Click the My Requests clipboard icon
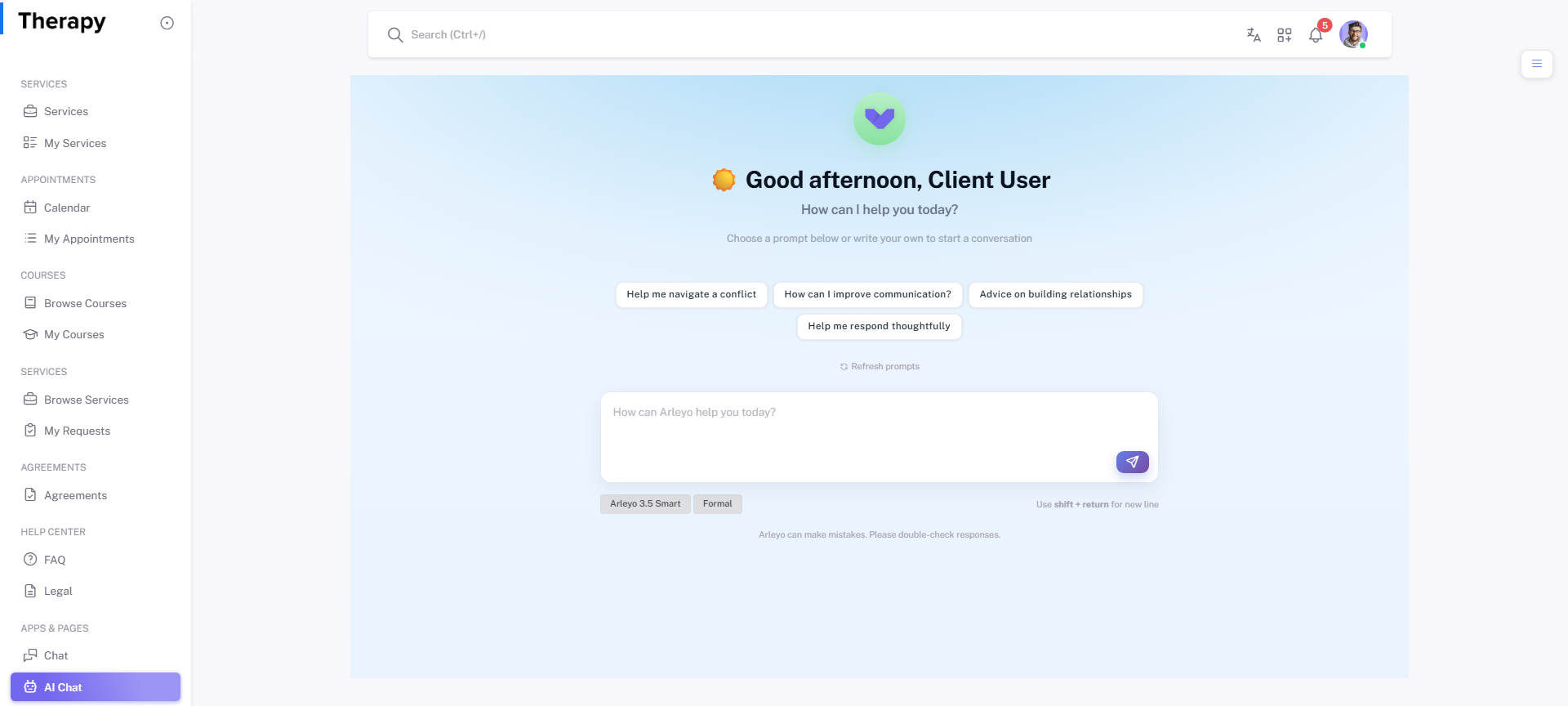1568x706 pixels. coord(30,431)
